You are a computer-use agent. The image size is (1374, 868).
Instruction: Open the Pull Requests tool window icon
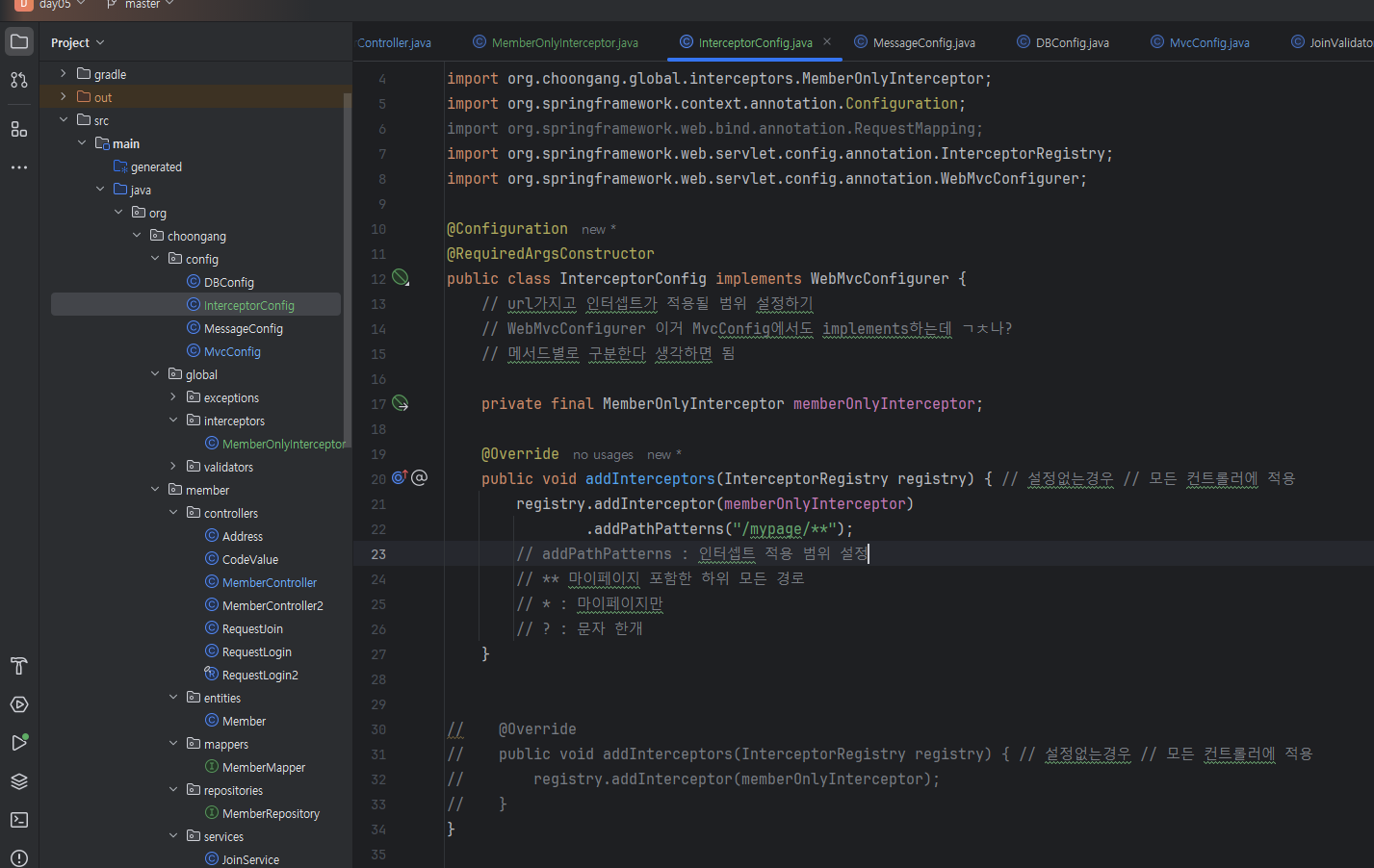tap(19, 81)
